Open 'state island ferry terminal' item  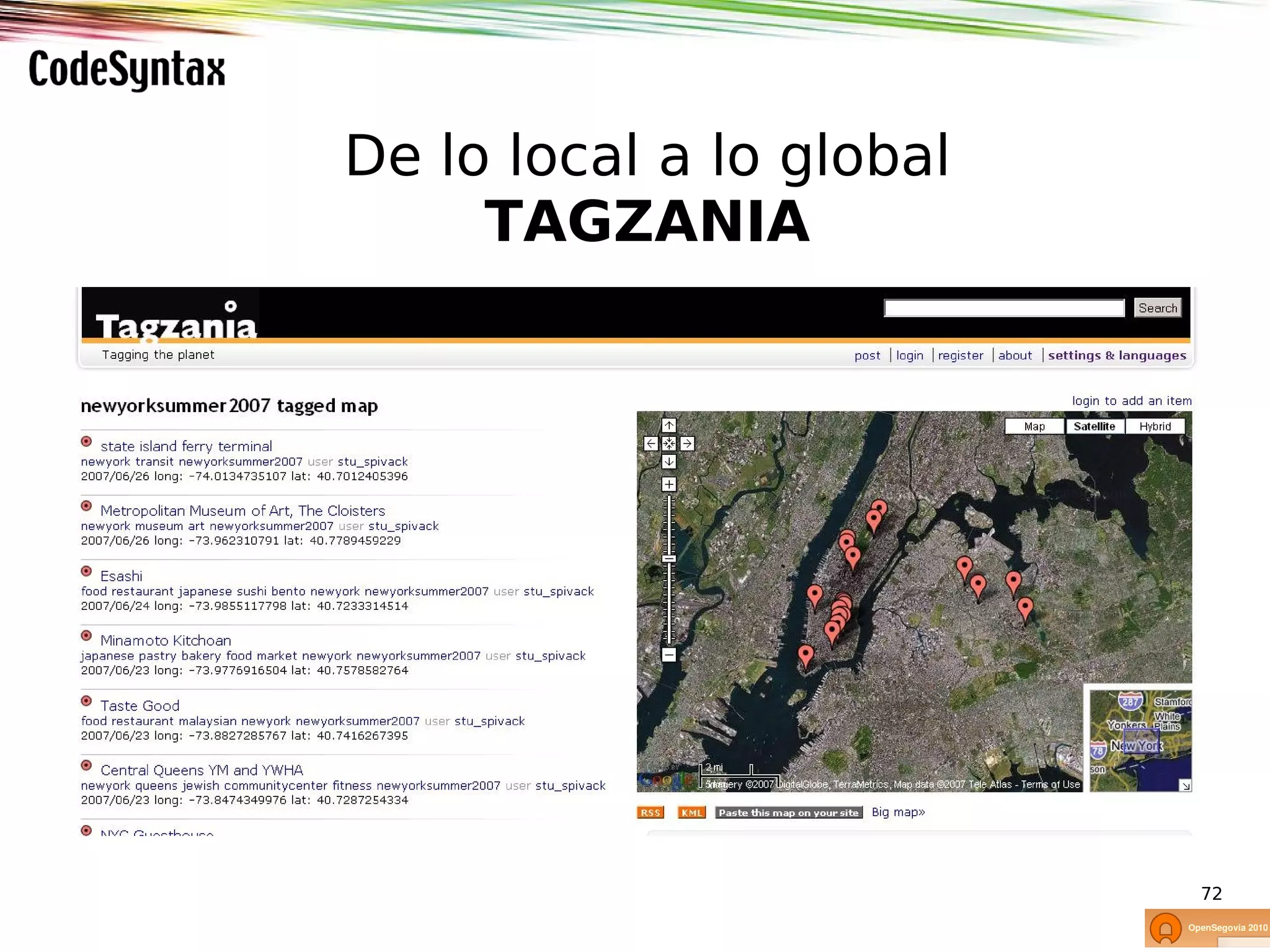[x=186, y=446]
